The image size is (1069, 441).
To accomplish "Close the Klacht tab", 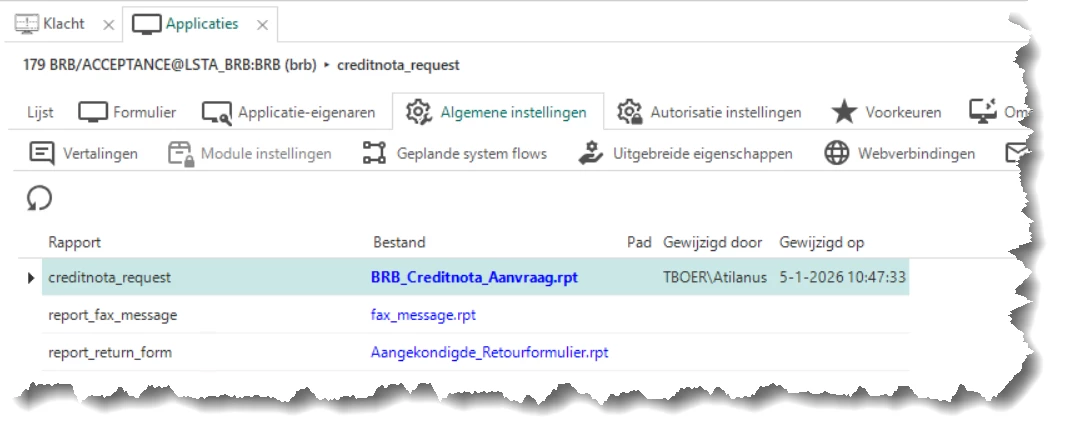I will tap(106, 24).
